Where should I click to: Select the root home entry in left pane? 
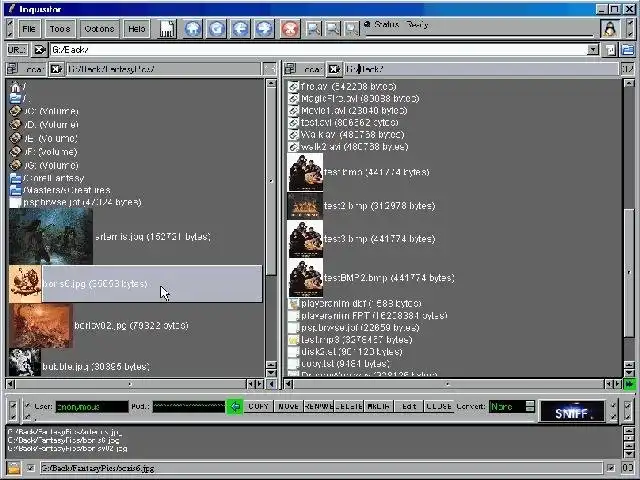pyautogui.click(x=18, y=87)
